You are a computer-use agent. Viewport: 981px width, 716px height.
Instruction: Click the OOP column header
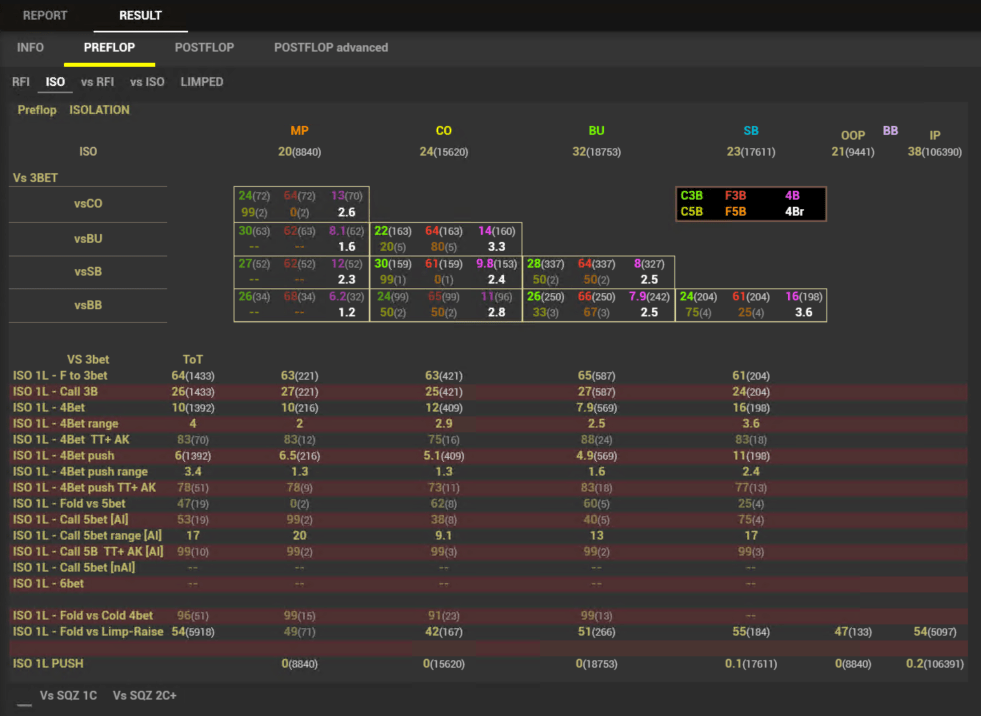coord(853,135)
